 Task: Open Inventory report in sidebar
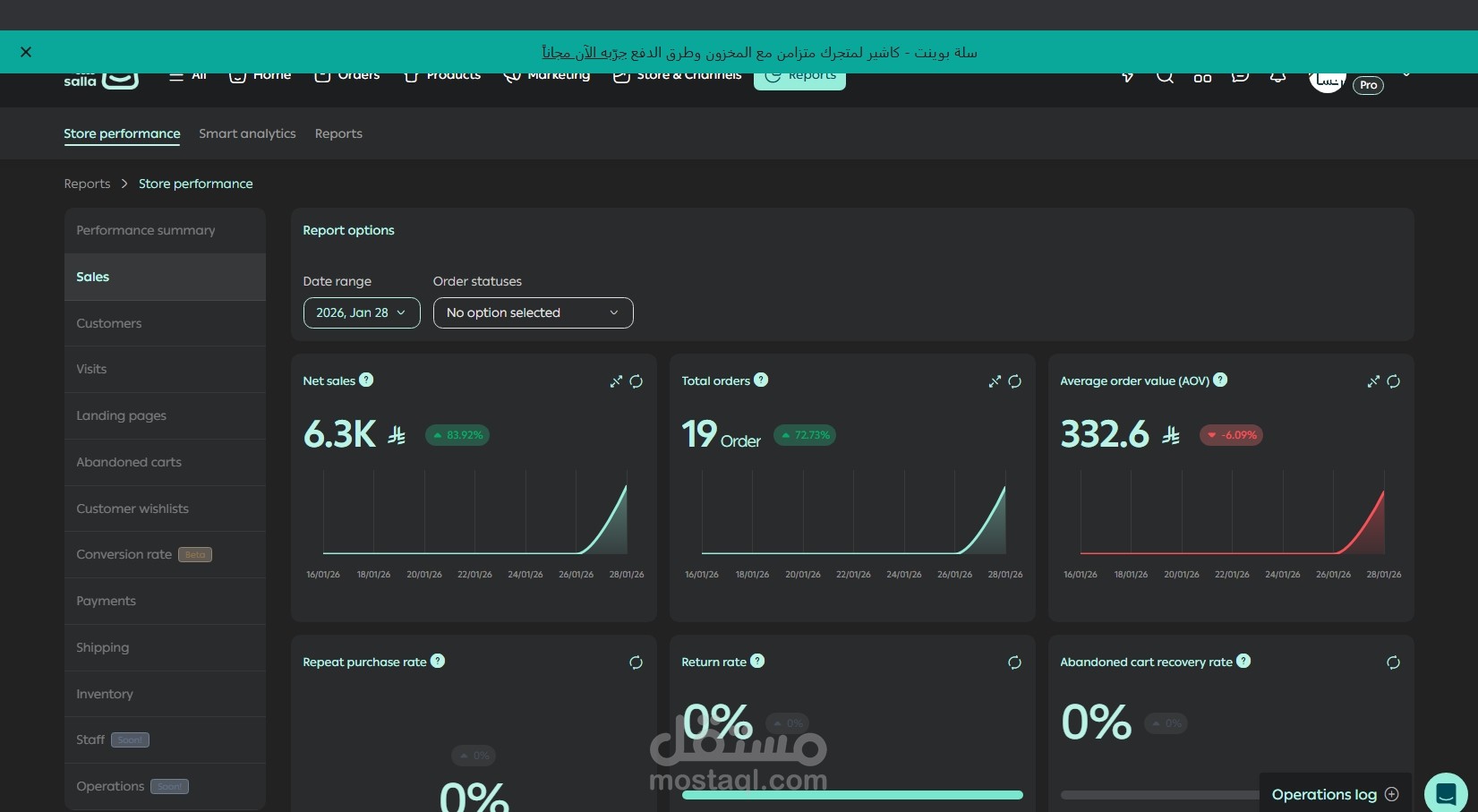click(x=165, y=694)
